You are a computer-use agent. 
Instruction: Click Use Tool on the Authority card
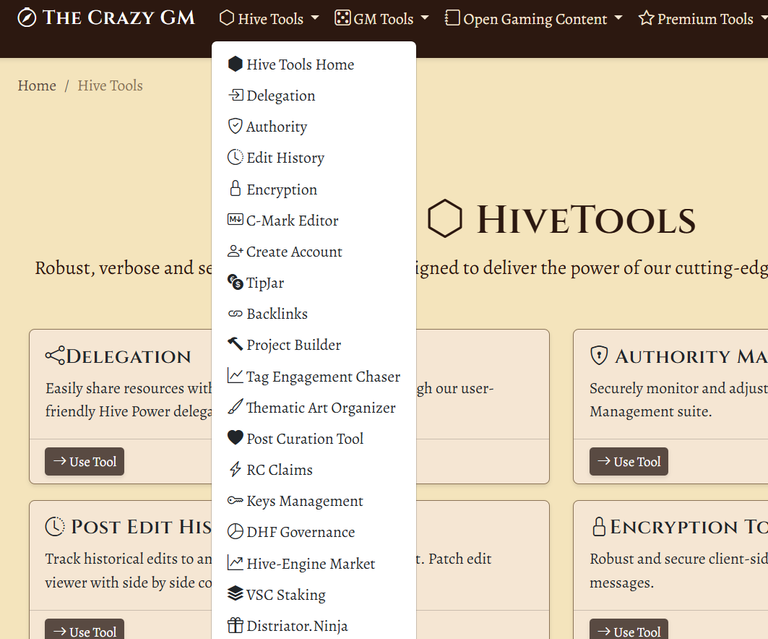point(628,461)
